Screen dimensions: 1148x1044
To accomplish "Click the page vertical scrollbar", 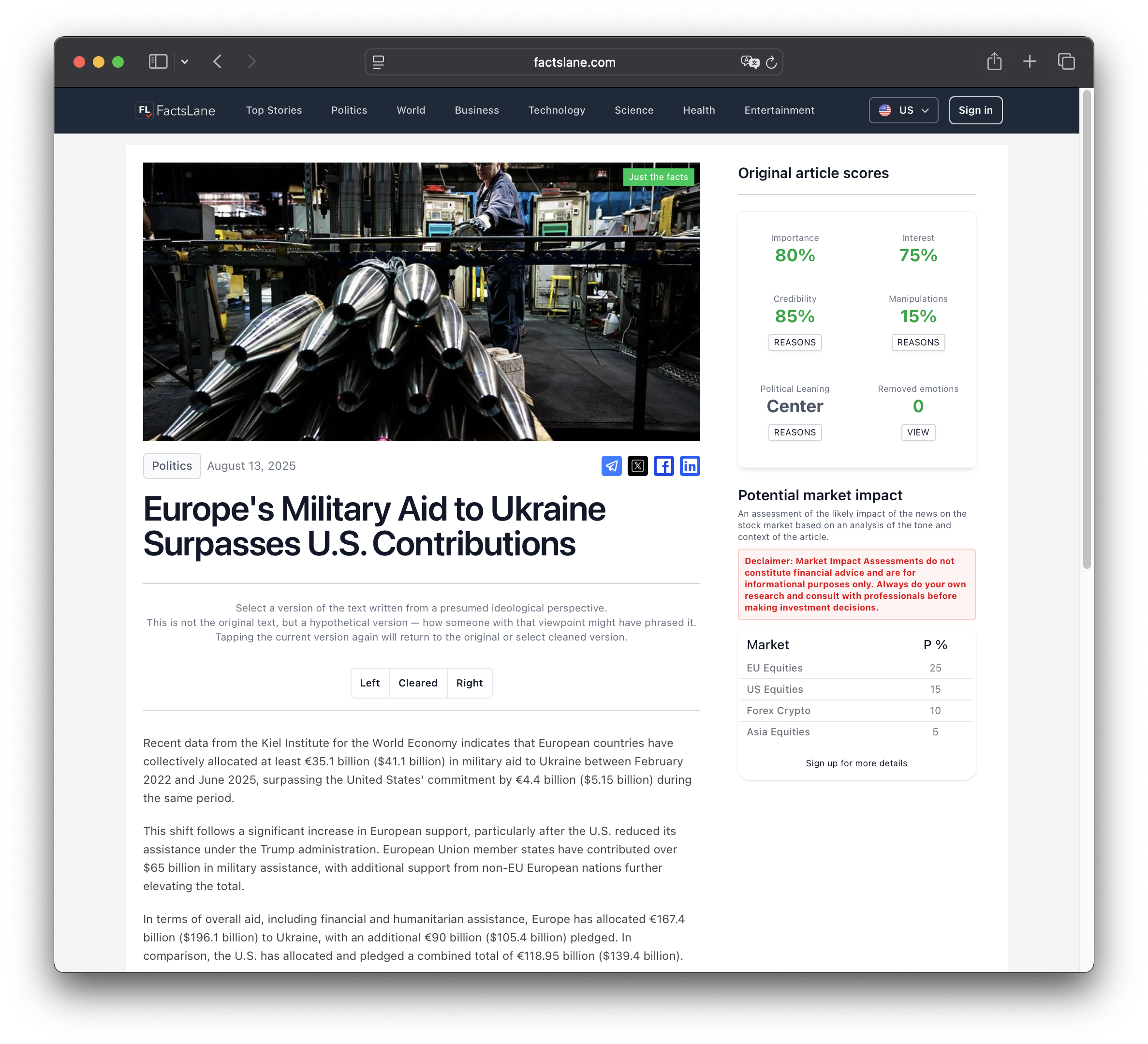I will pos(1087,329).
